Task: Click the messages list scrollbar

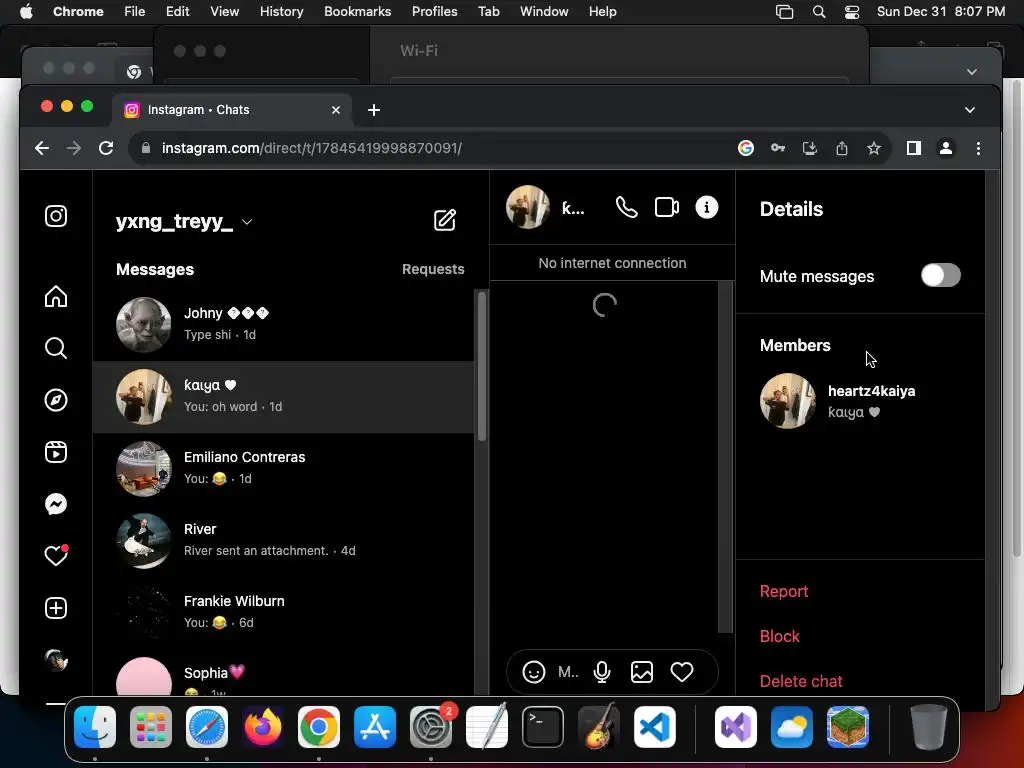Action: pyautogui.click(x=482, y=366)
